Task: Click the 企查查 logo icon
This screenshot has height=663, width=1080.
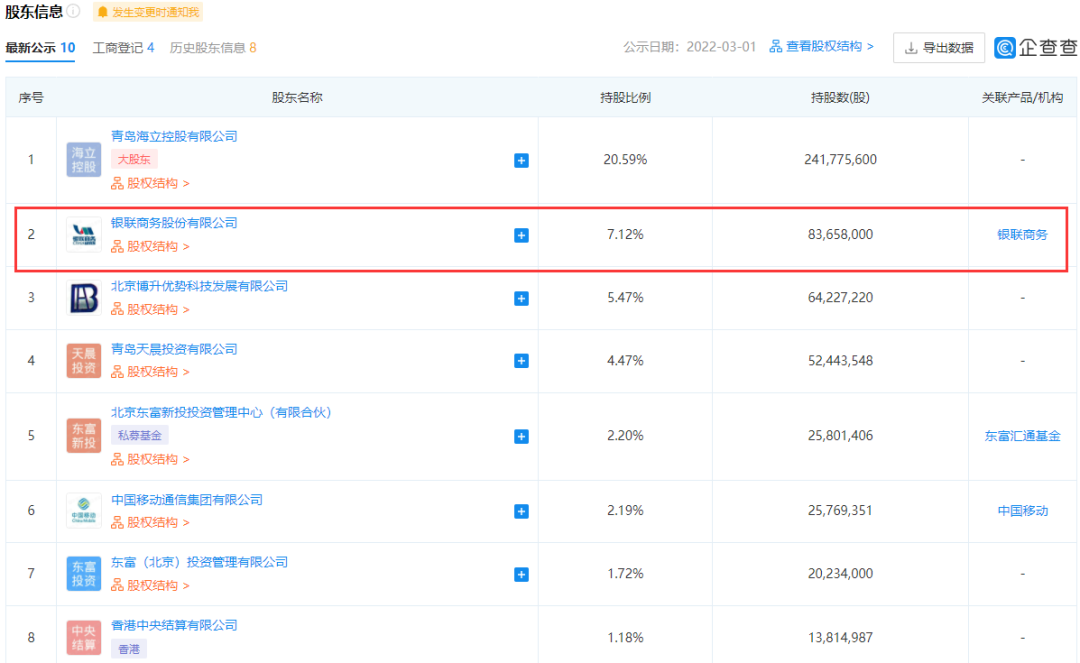Action: coord(1003,47)
